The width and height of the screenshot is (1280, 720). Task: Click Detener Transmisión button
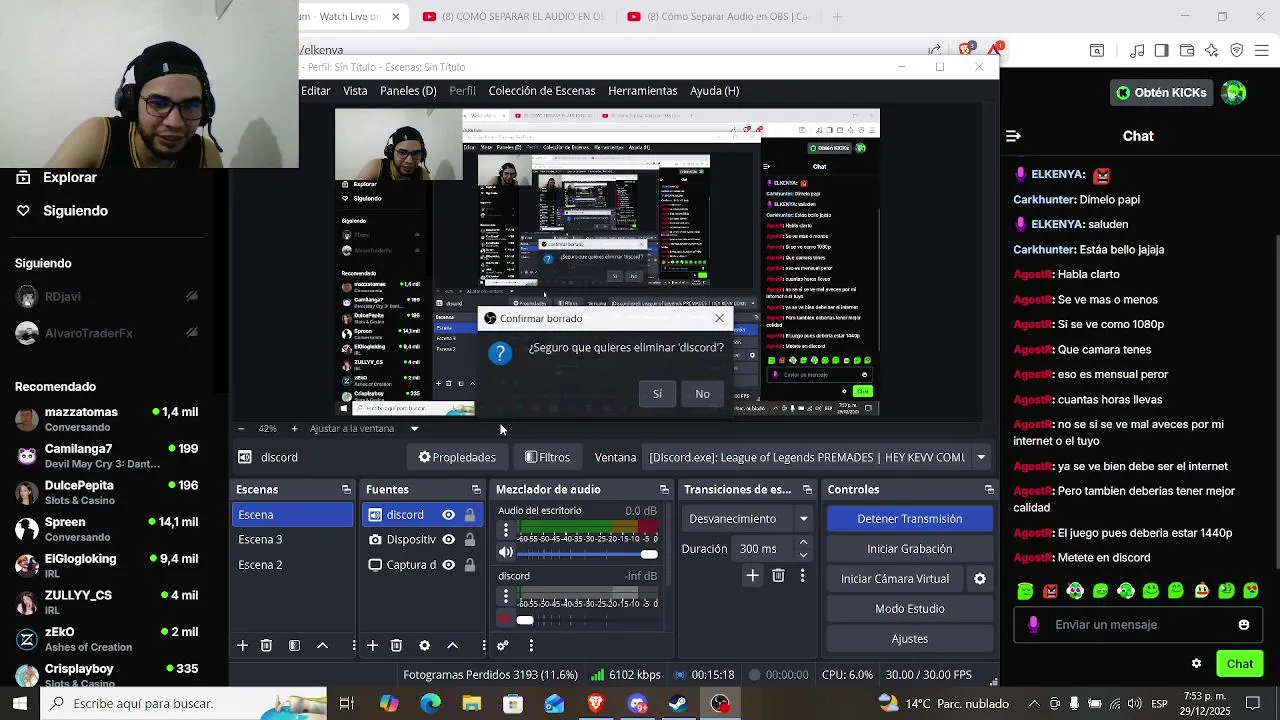click(x=910, y=519)
